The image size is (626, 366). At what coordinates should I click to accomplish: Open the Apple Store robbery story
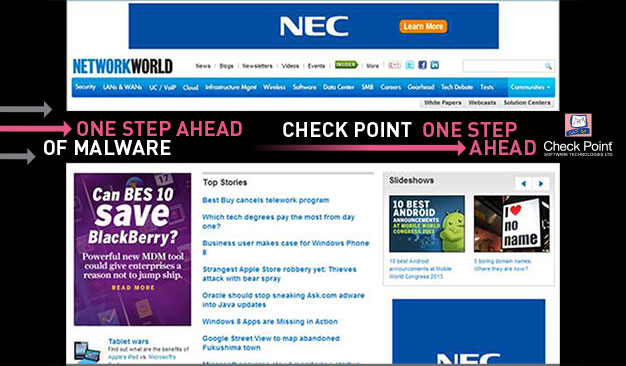(279, 274)
